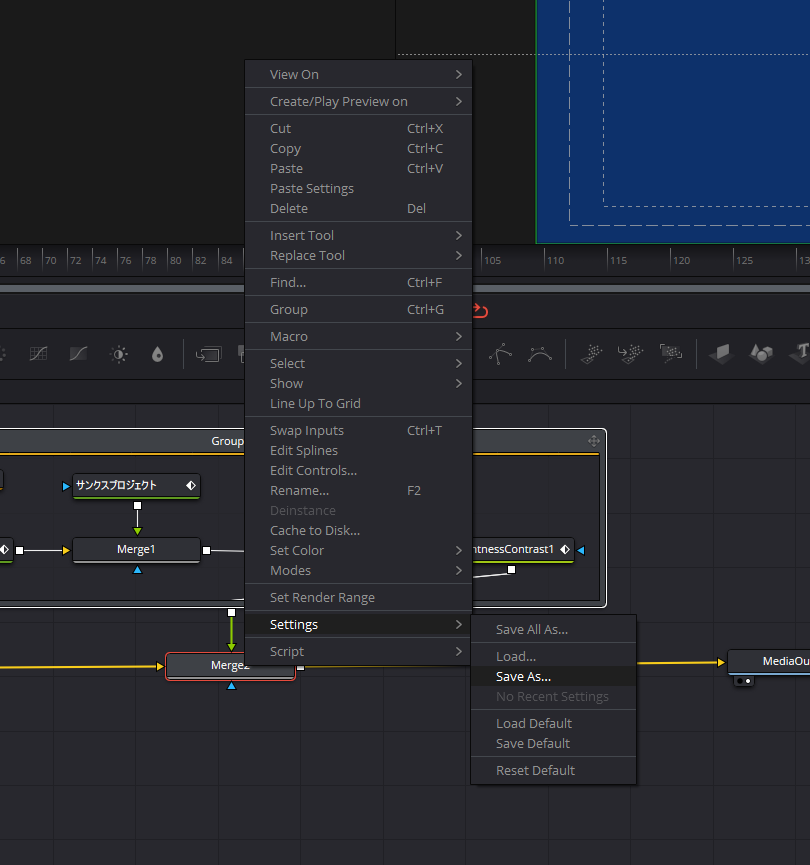Choose Delete from the context menu
This screenshot has width=810, height=865.
point(358,209)
